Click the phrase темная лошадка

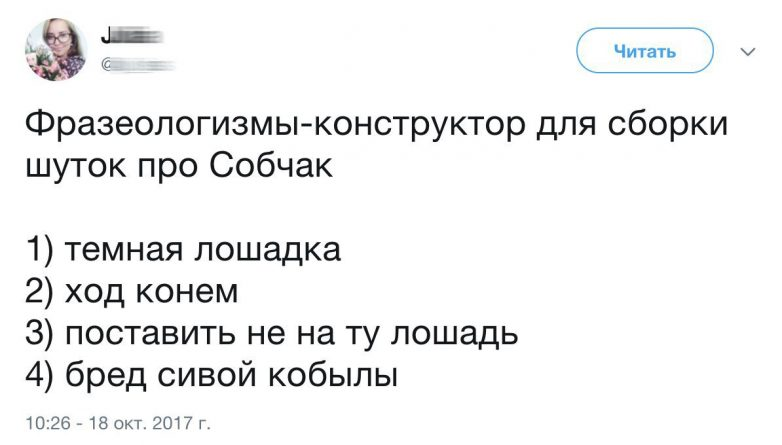coord(204,248)
